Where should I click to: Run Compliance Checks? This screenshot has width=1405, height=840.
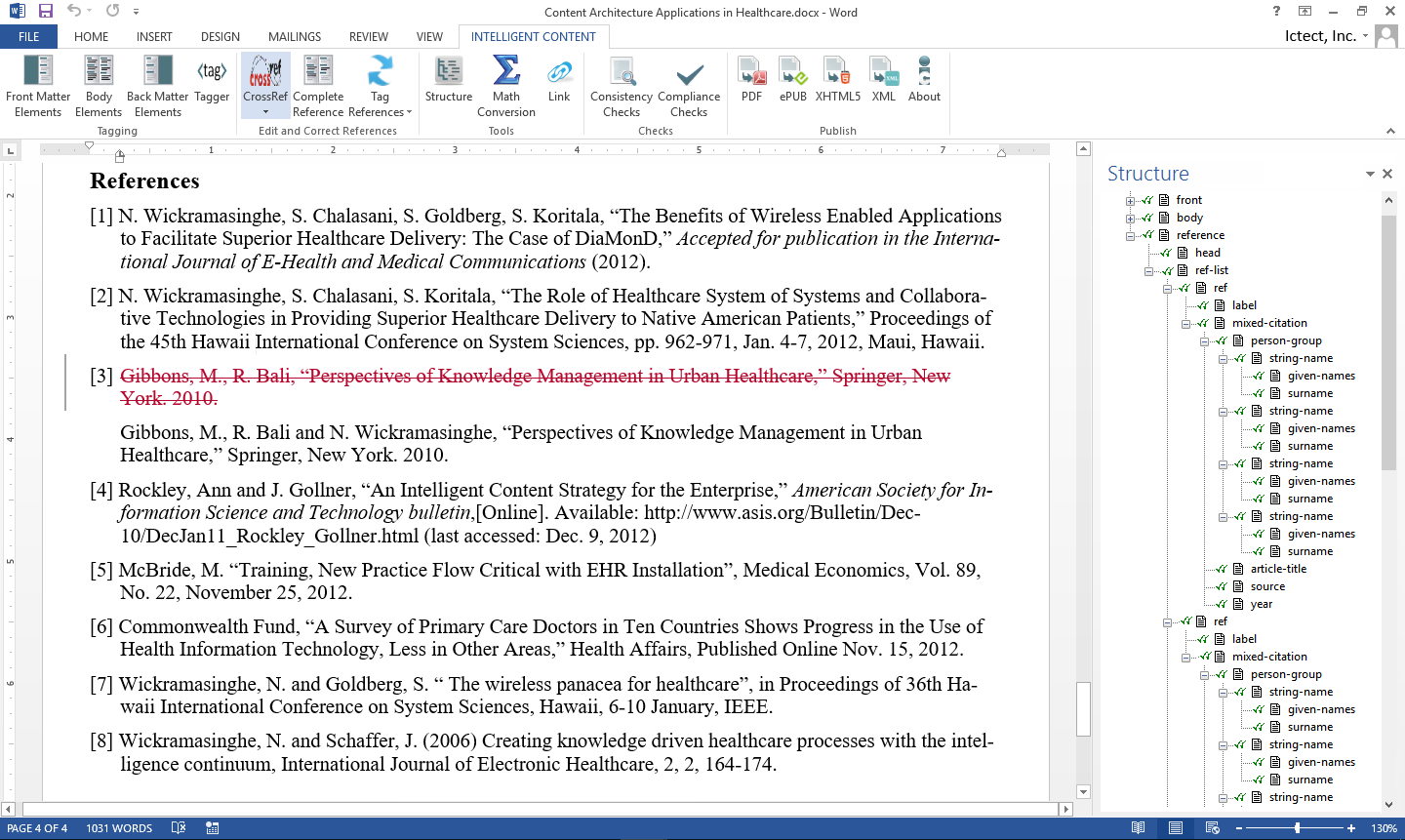point(689,86)
